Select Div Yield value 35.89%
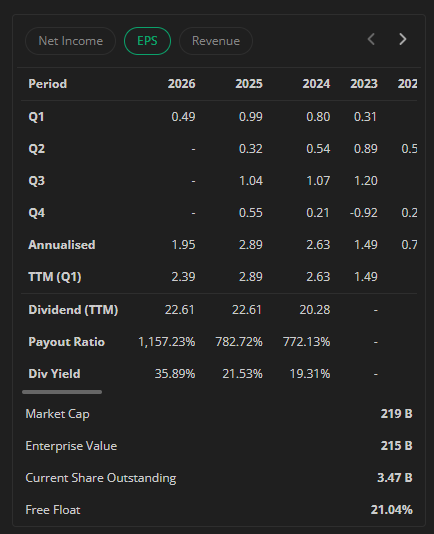 175,374
